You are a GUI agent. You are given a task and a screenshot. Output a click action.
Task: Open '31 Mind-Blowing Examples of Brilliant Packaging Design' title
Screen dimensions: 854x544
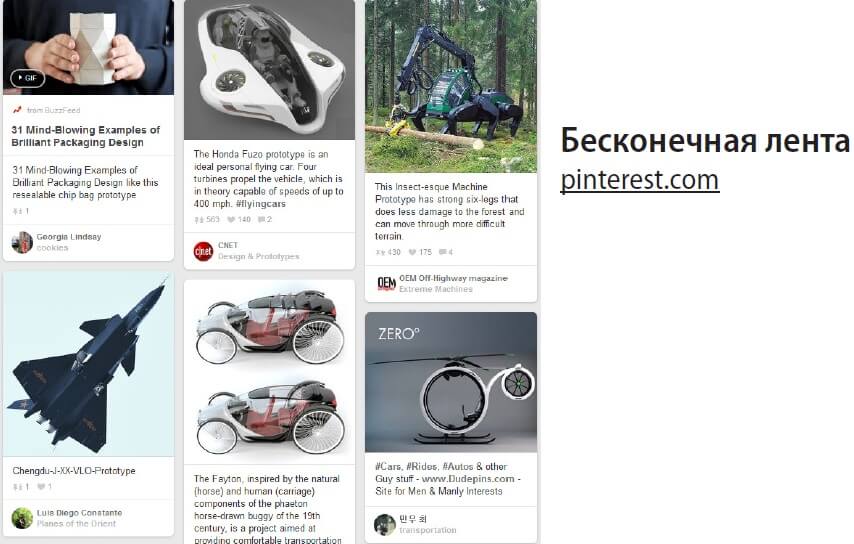(86, 136)
